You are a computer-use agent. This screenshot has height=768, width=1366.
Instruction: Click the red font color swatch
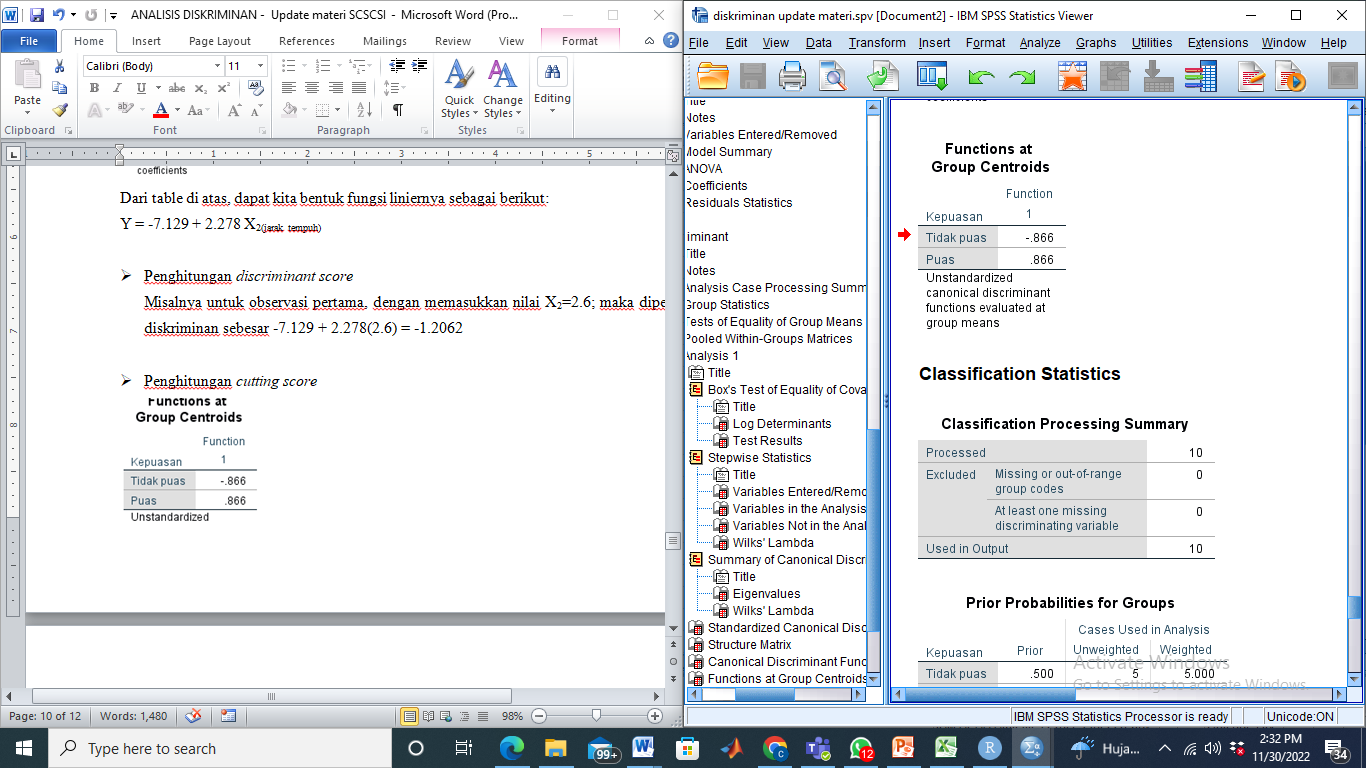click(x=162, y=110)
